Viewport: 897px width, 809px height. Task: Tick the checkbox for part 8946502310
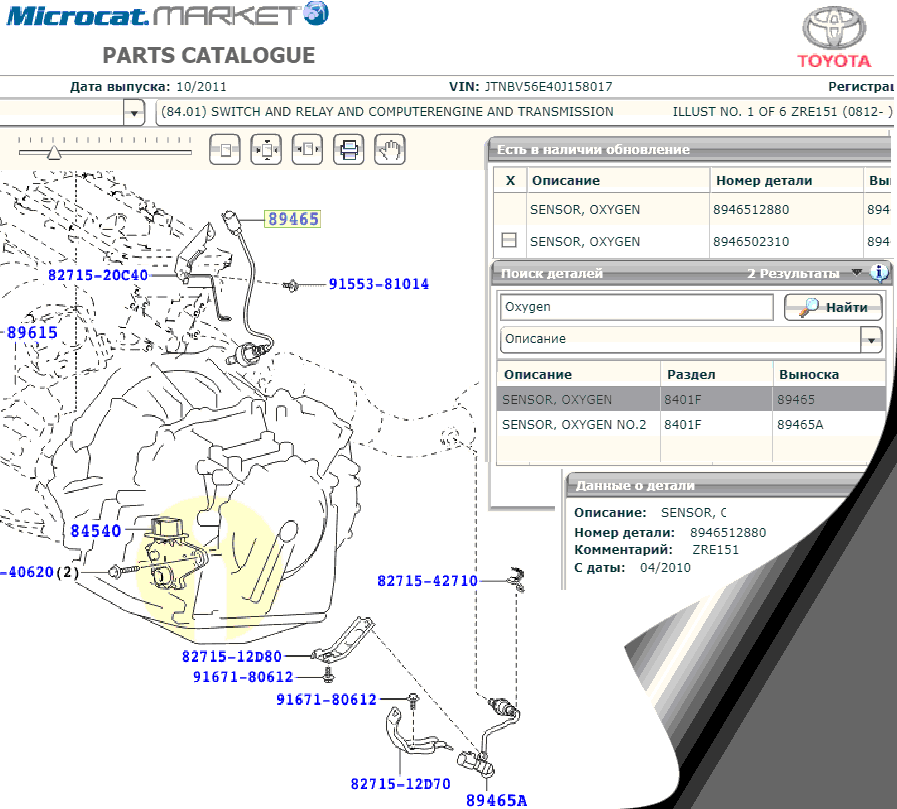(x=509, y=241)
